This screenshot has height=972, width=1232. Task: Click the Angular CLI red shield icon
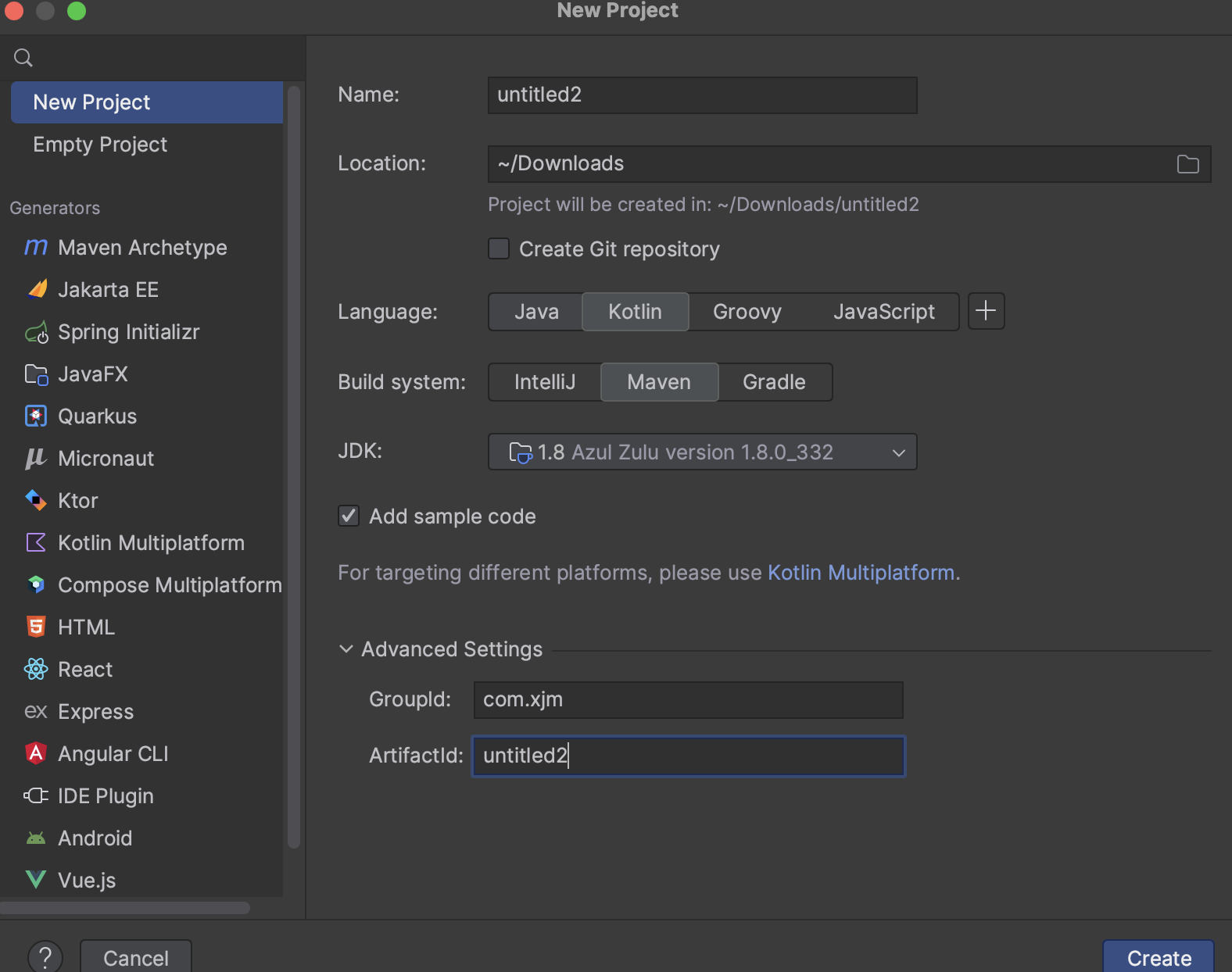[x=36, y=753]
